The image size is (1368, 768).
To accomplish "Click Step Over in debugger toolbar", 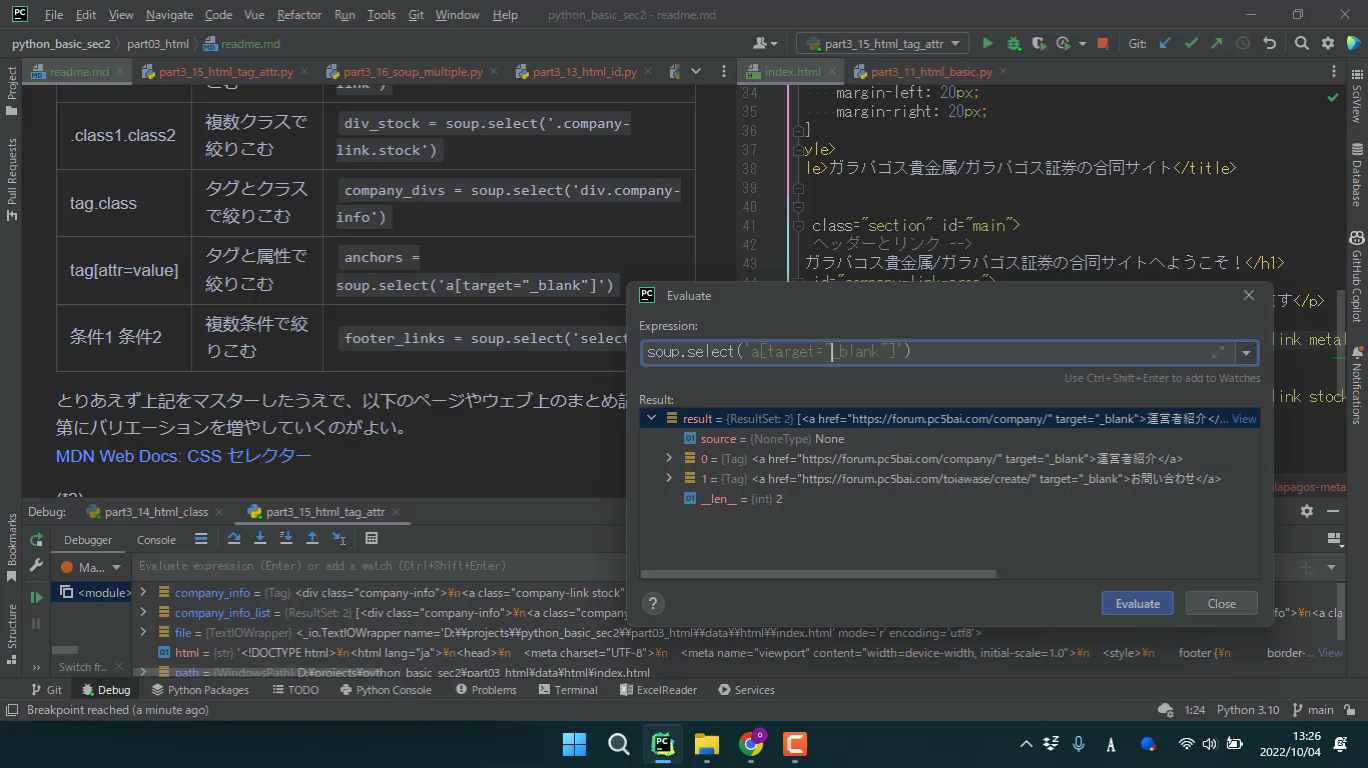I will [234, 539].
